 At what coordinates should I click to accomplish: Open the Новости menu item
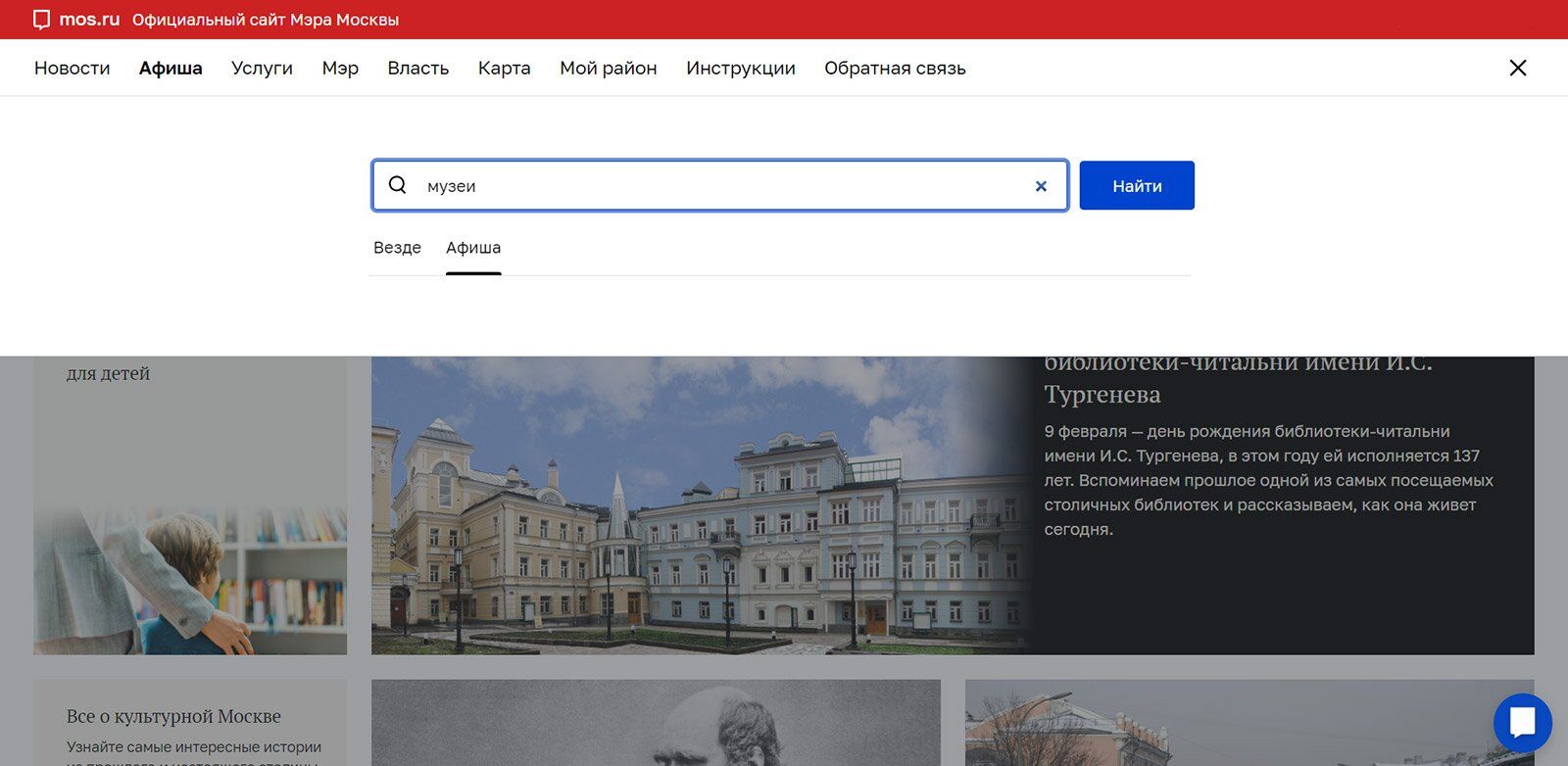click(73, 69)
